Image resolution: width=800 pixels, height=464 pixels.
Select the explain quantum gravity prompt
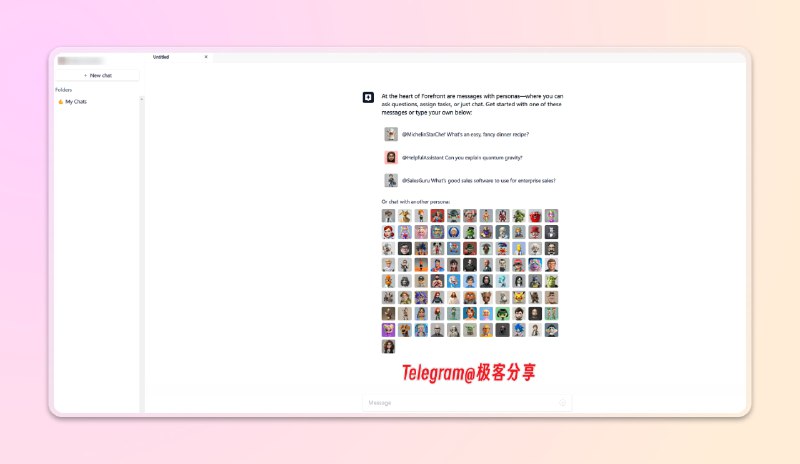pos(462,158)
